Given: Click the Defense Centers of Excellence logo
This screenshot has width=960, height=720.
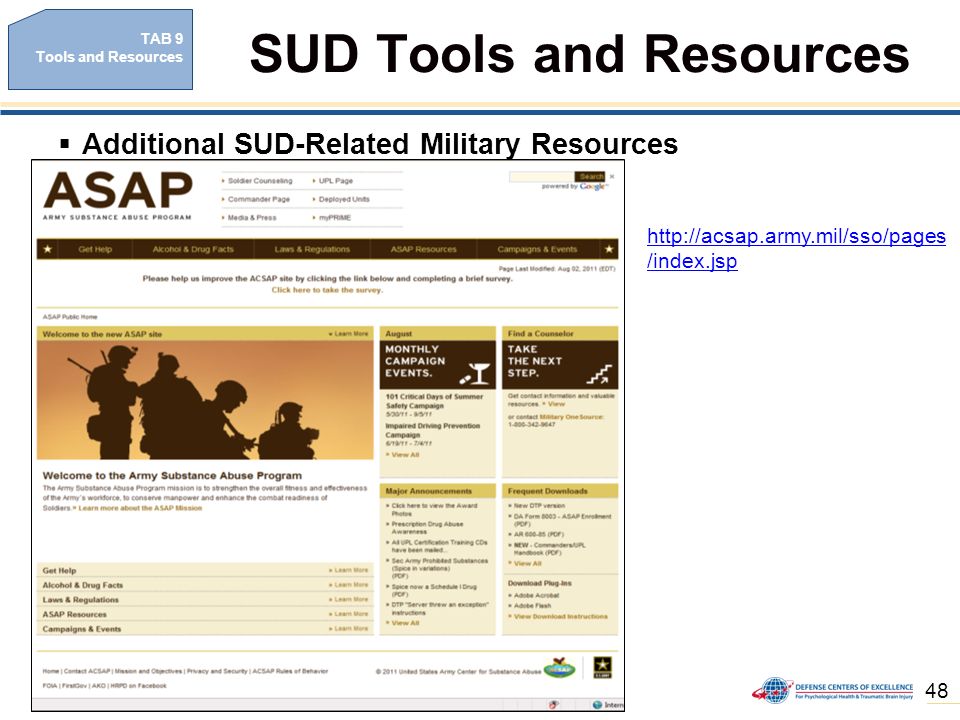Looking at the screenshot, I should click(833, 691).
